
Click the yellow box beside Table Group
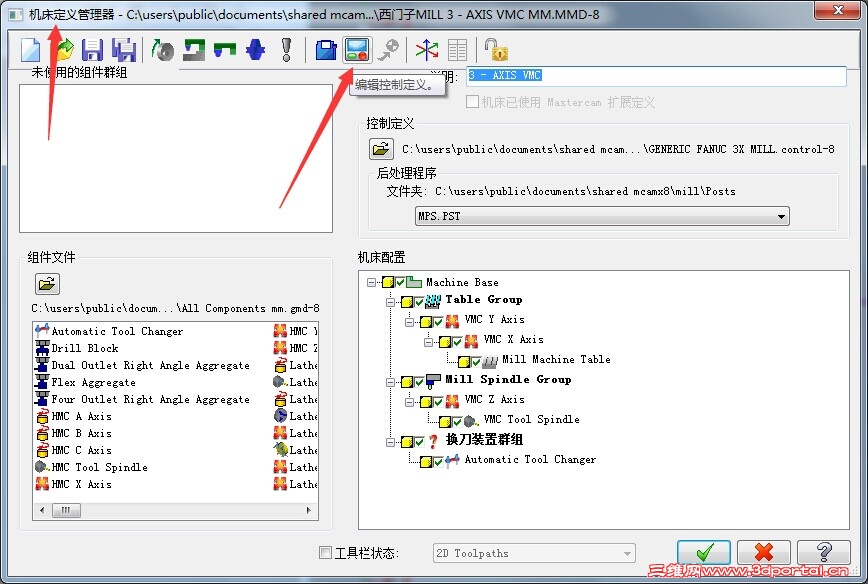[407, 302]
